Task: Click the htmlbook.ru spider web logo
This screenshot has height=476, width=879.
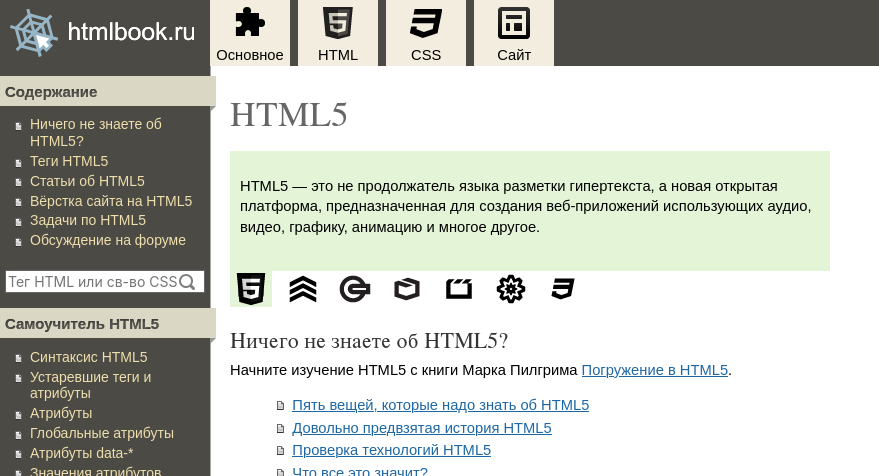Action: coord(34,33)
